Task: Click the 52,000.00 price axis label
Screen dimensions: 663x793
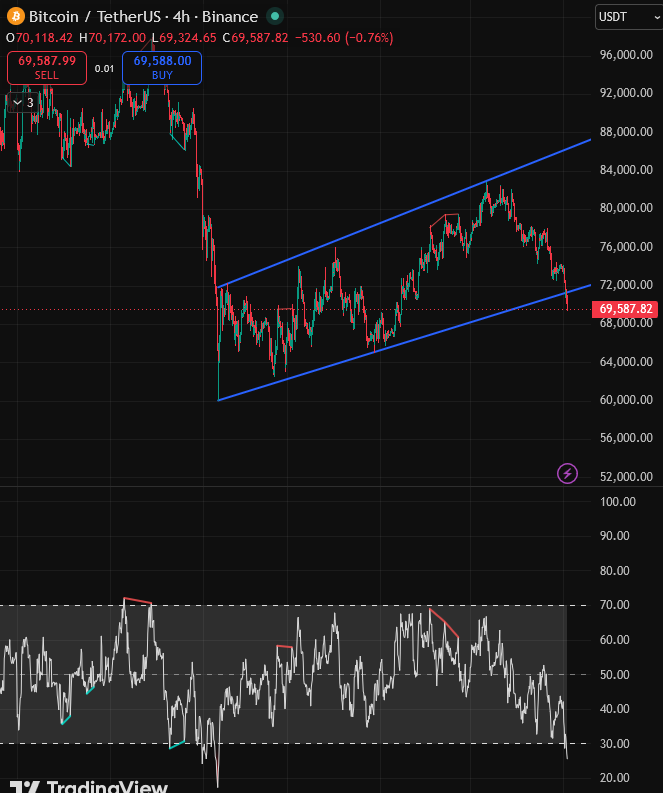Action: (626, 476)
